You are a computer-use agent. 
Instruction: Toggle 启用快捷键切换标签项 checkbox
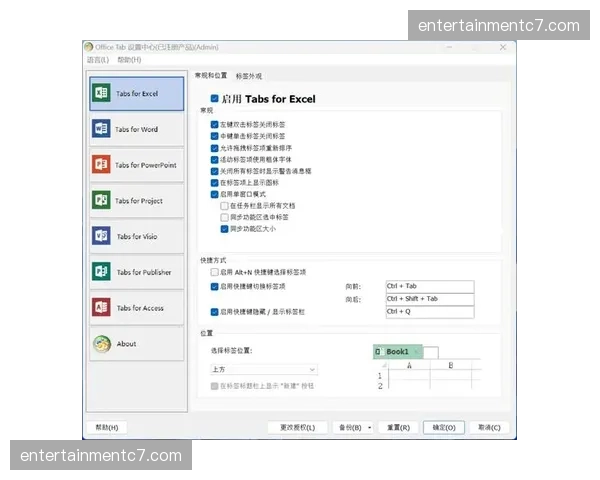pos(215,286)
